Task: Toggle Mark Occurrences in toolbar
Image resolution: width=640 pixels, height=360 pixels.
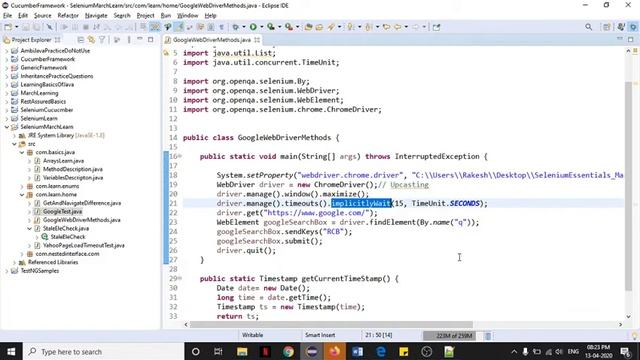Action: click(179, 27)
